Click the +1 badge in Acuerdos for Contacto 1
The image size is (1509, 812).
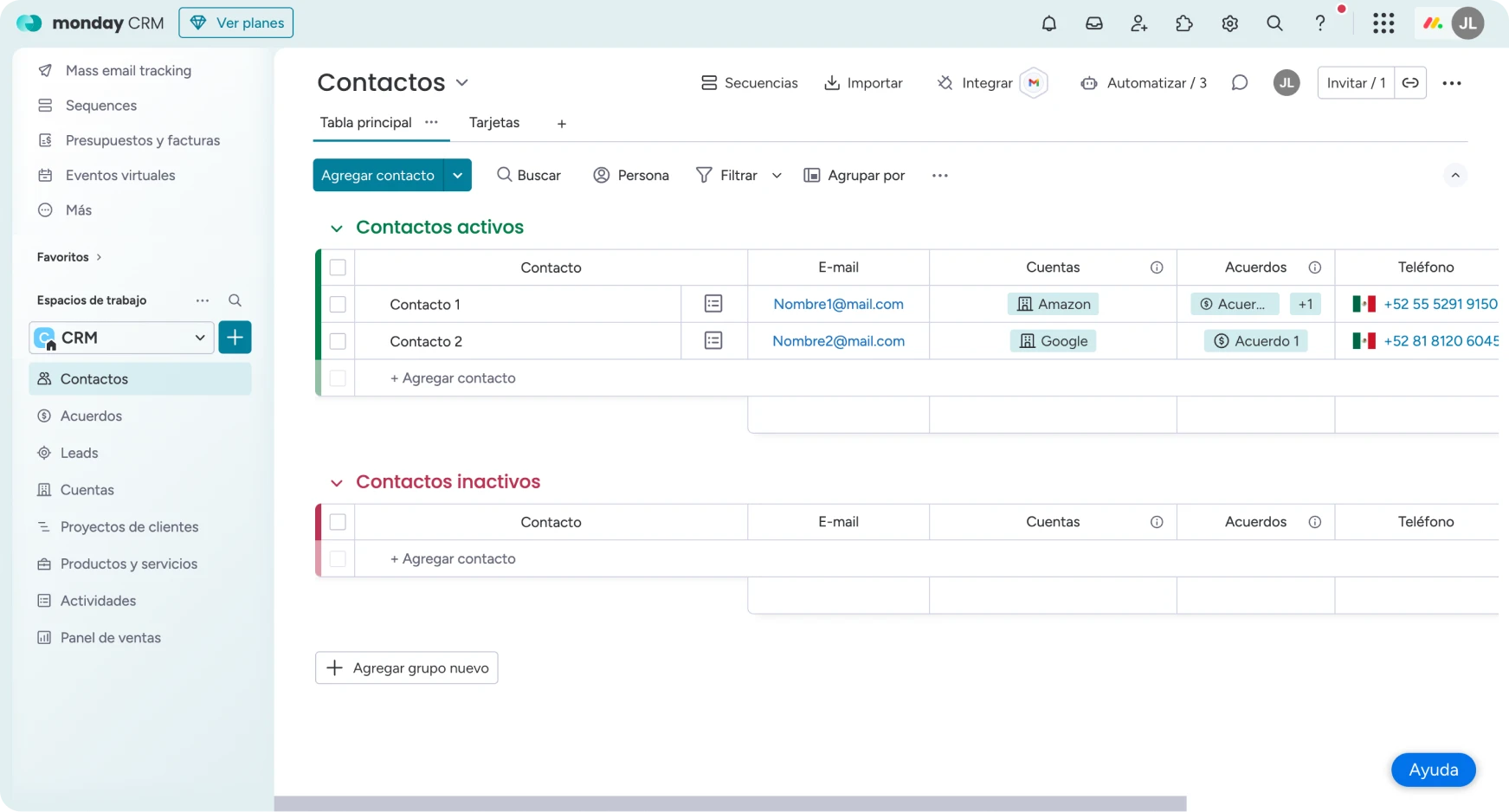tap(1306, 304)
